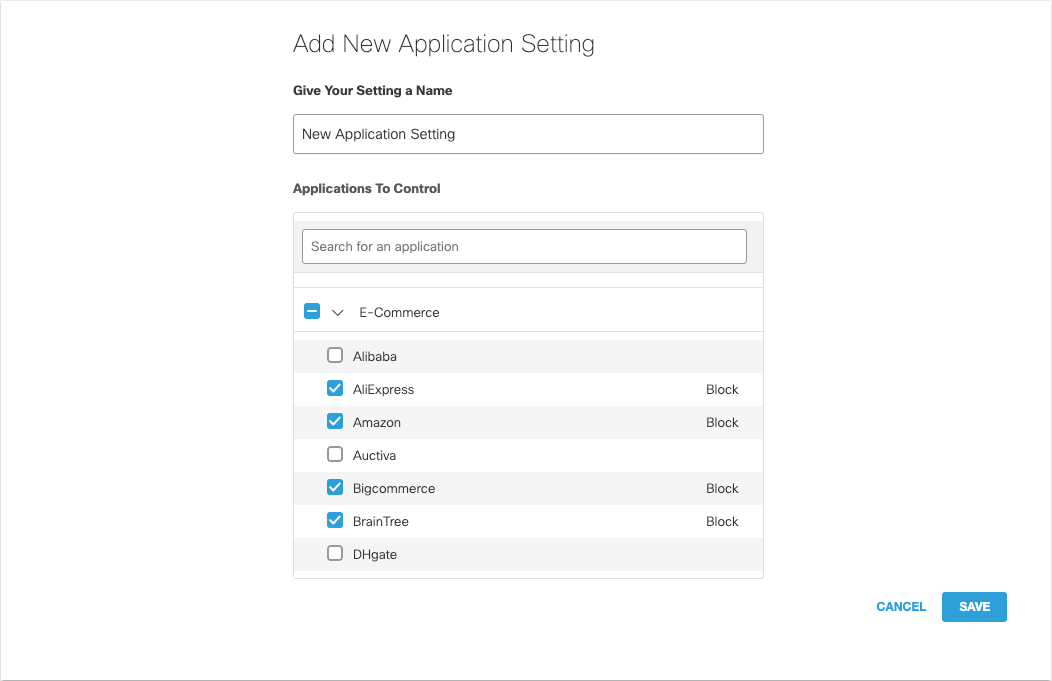Uncheck the AliExpress checkbox

tap(335, 388)
